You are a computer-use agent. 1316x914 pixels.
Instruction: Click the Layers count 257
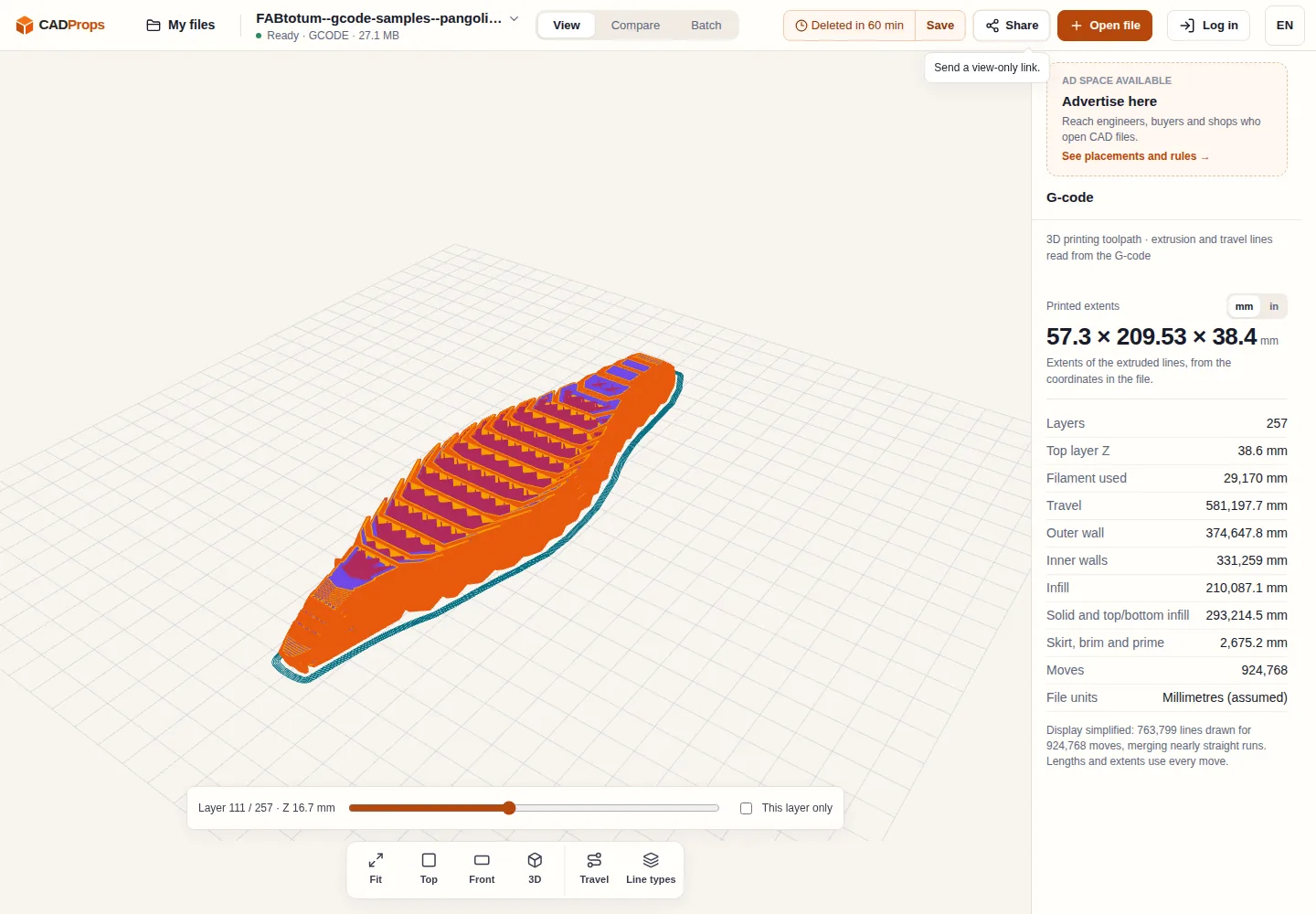pos(1277,423)
